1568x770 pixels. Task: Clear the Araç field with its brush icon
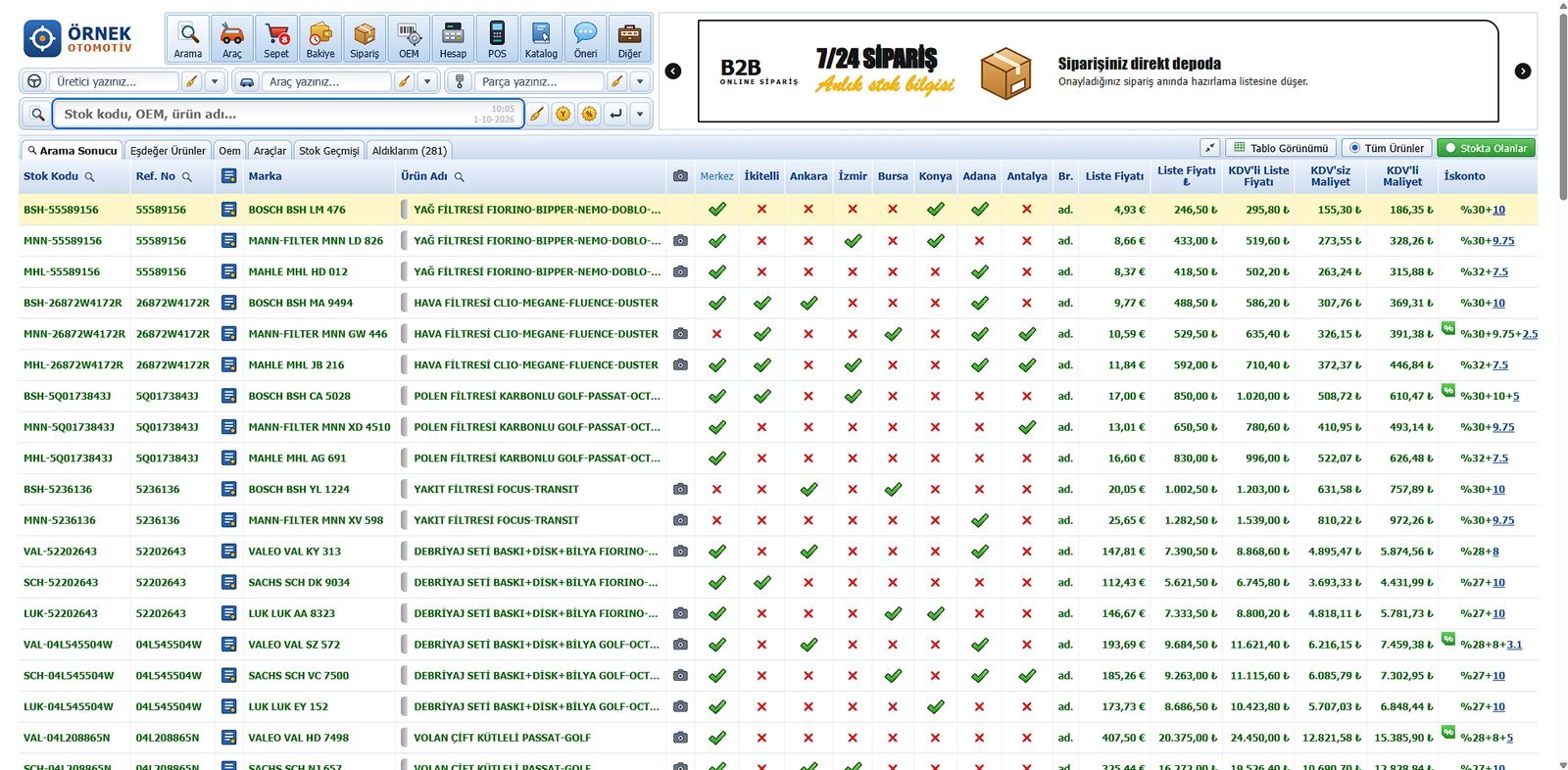405,81
